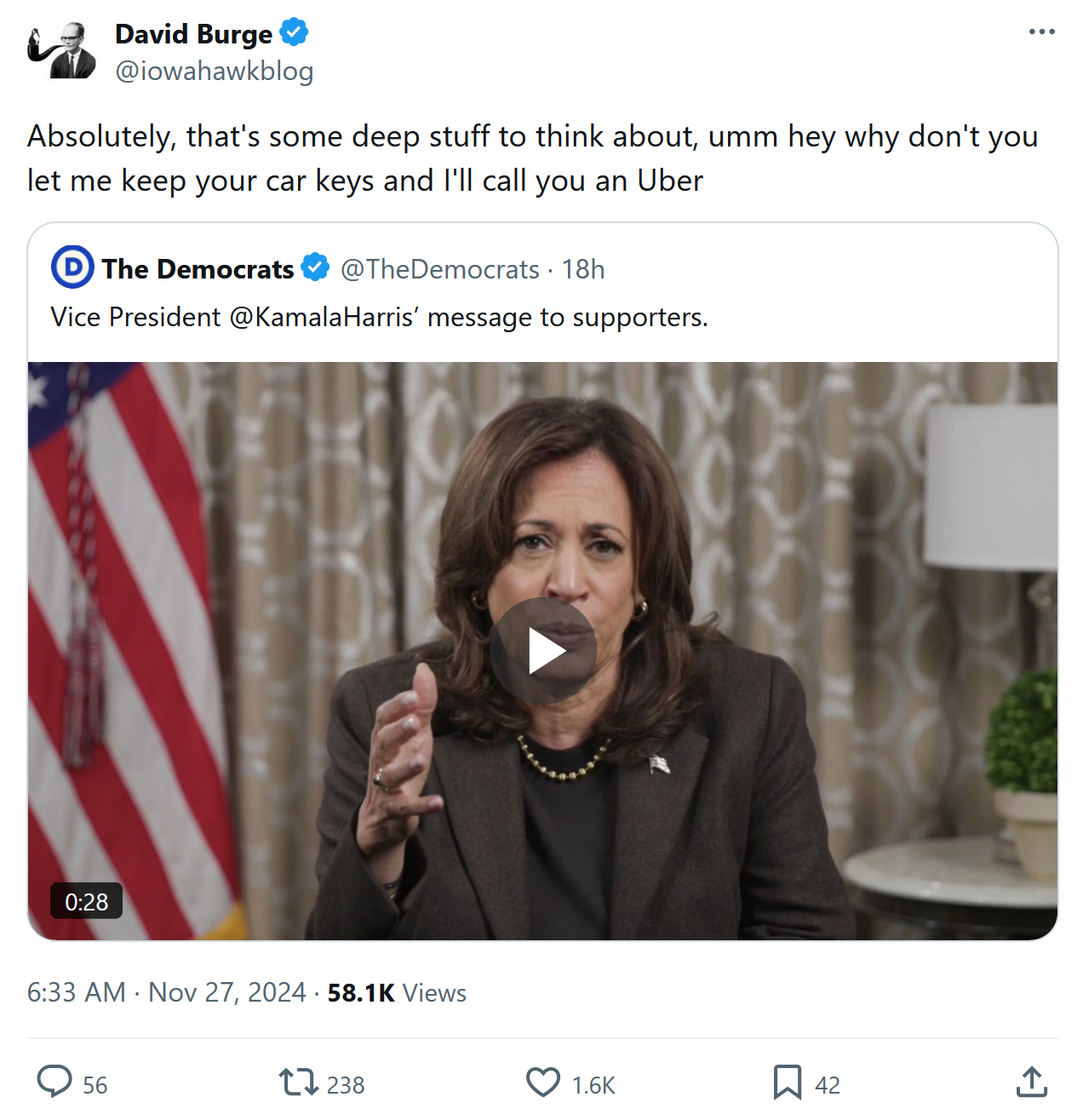Open the three-dot more options menu
This screenshot has width=1083, height=1120.
point(1041,32)
